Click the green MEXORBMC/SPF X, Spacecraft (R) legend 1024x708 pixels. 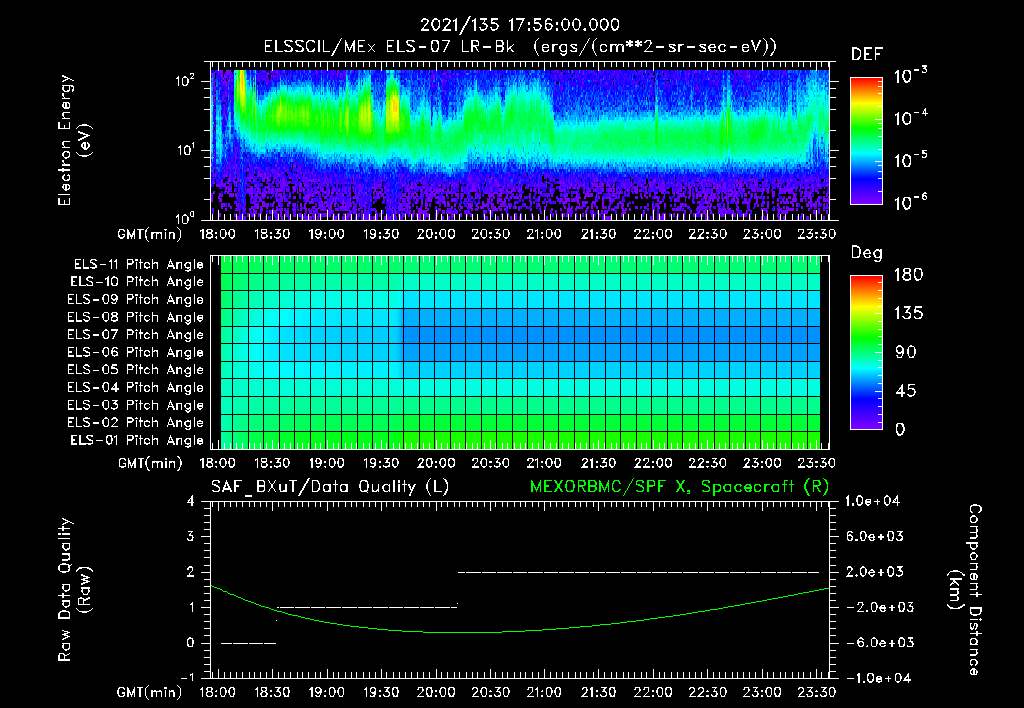coord(679,487)
